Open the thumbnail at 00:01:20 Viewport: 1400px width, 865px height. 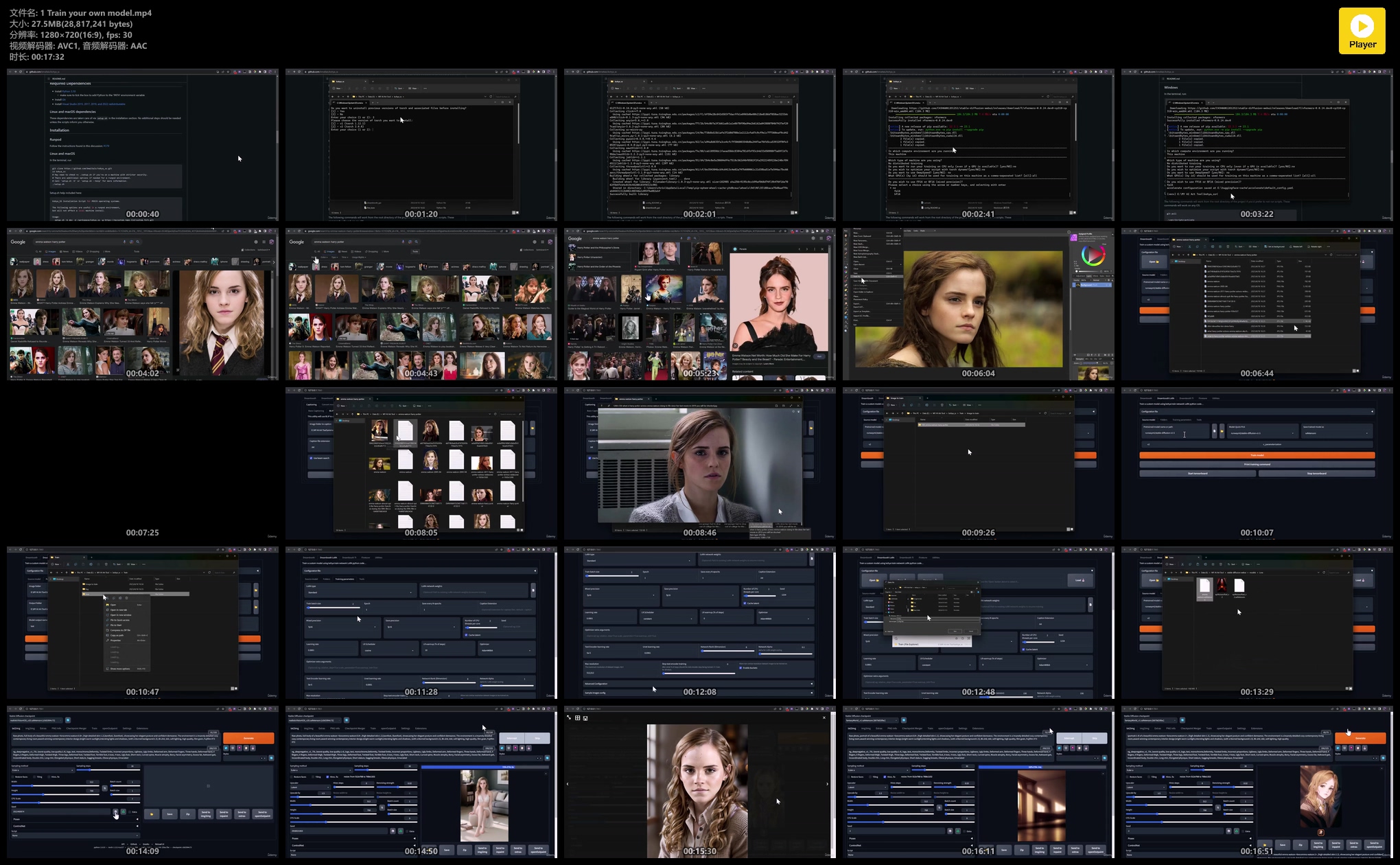point(421,144)
